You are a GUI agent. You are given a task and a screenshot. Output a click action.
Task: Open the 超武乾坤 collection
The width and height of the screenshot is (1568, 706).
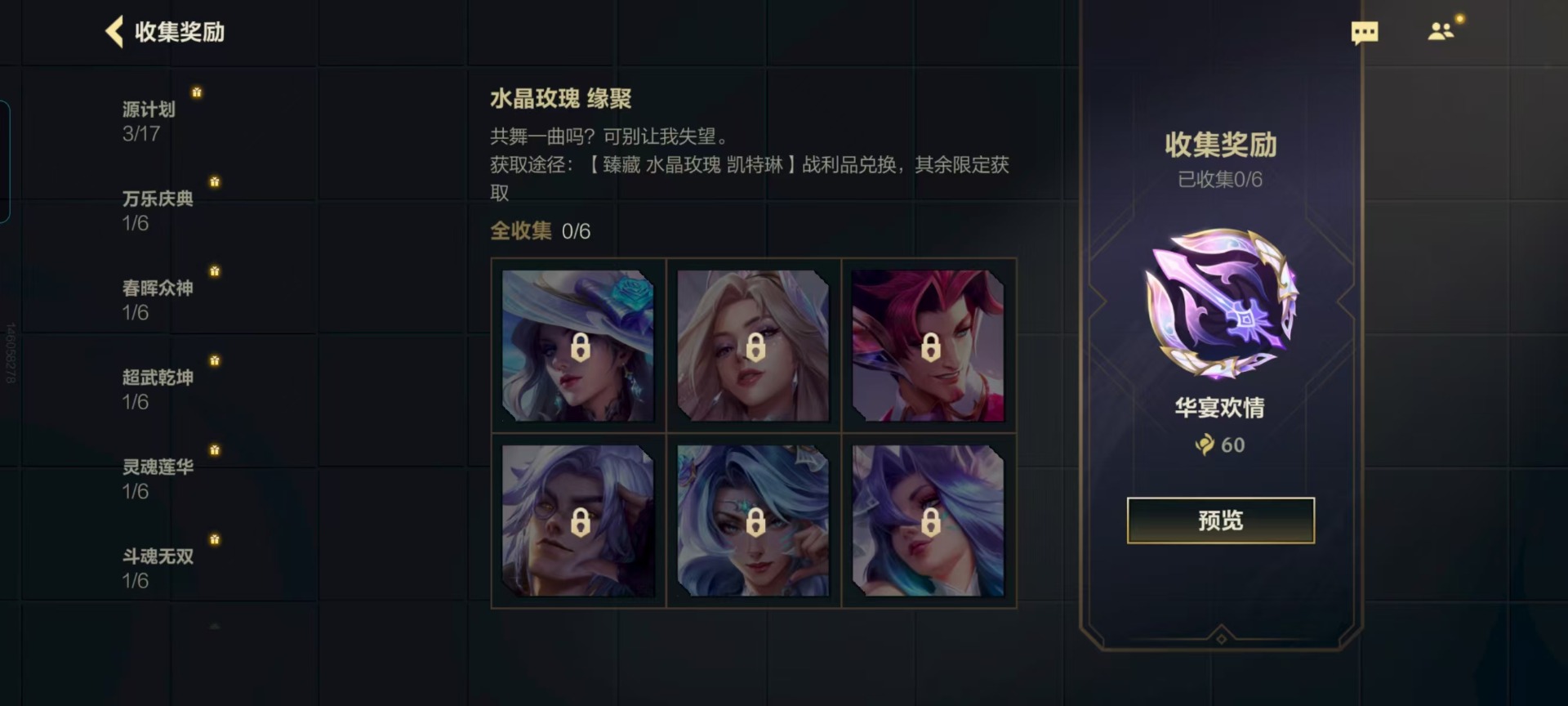158,389
